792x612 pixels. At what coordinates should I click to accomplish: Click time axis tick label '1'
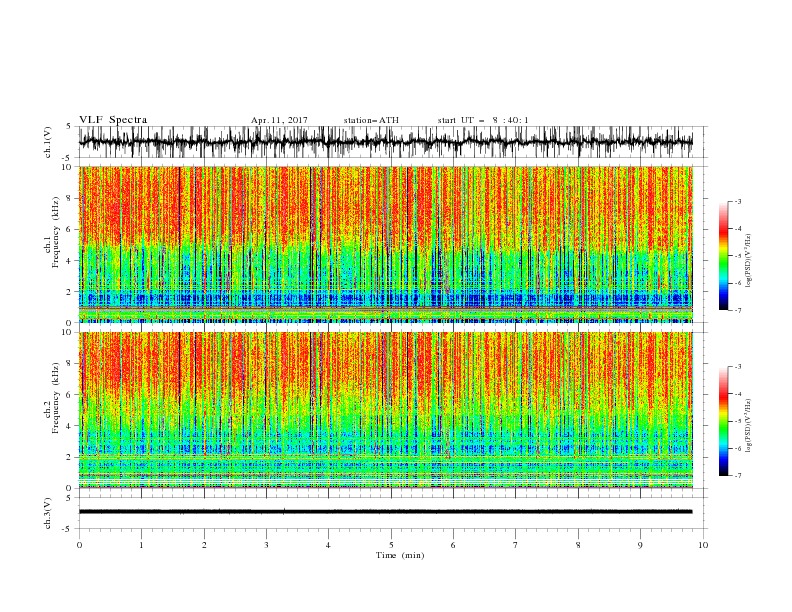(141, 545)
